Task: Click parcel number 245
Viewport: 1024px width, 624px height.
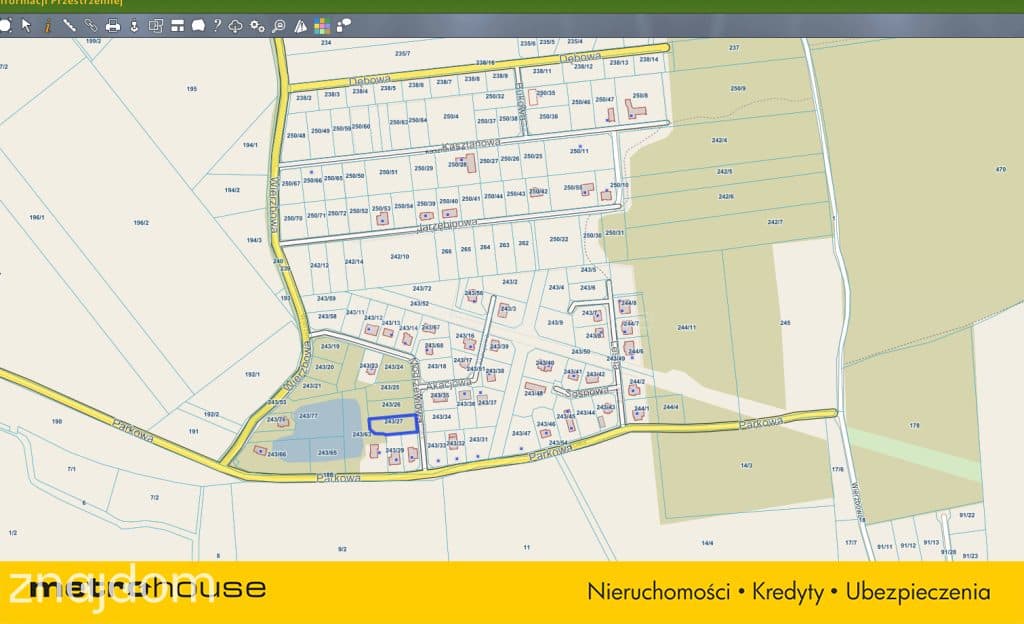Action: tap(785, 323)
